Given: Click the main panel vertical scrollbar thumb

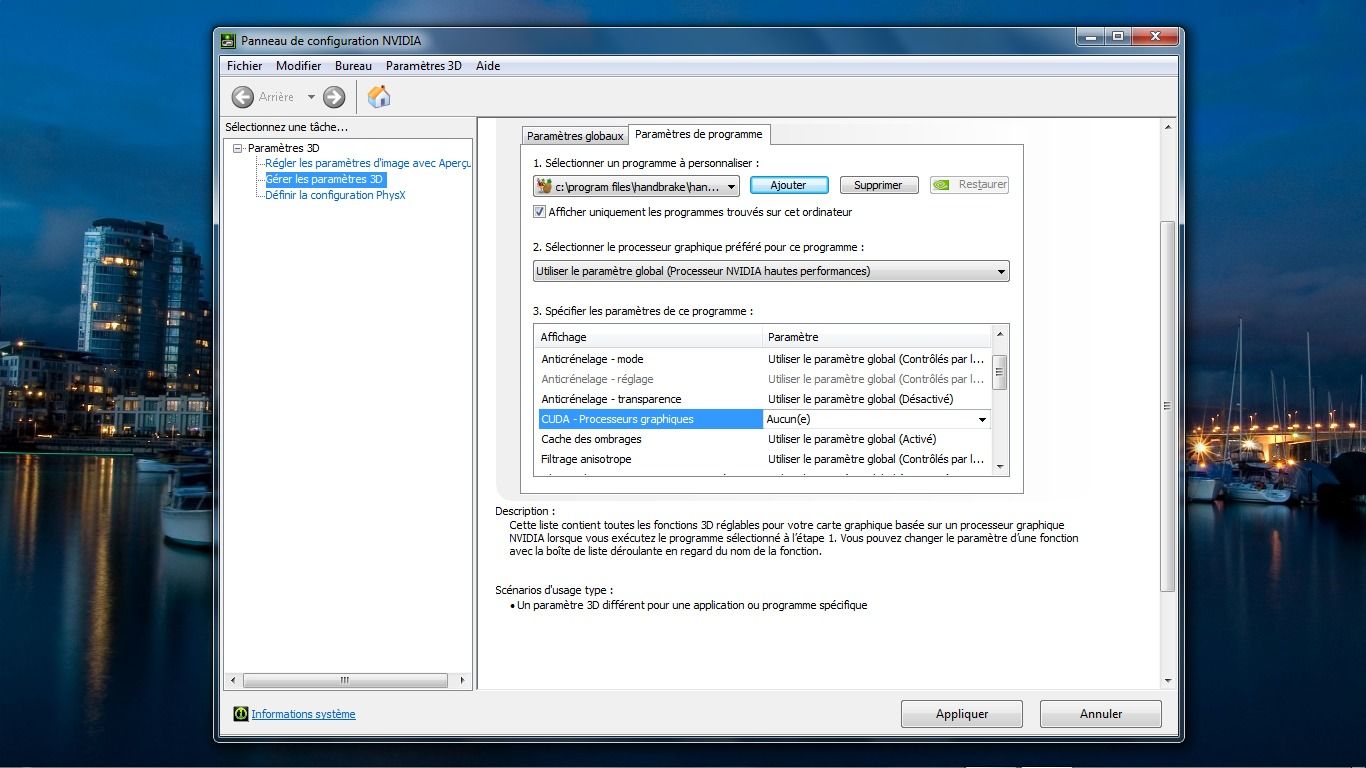Looking at the screenshot, I should 1167,406.
